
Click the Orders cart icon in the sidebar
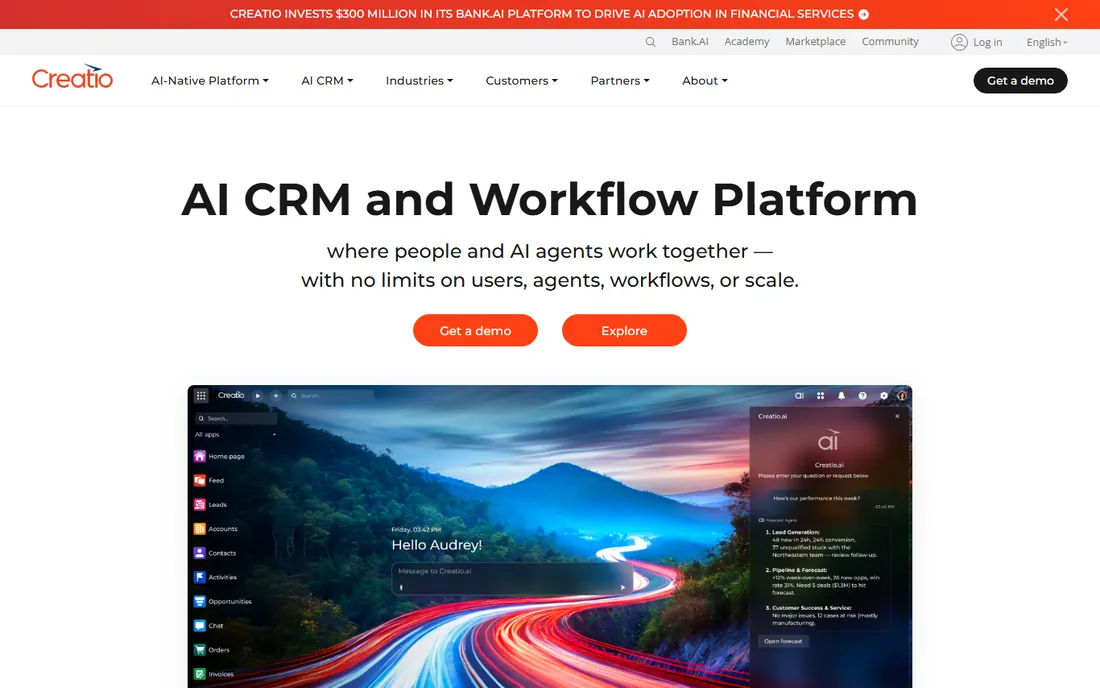[199, 649]
